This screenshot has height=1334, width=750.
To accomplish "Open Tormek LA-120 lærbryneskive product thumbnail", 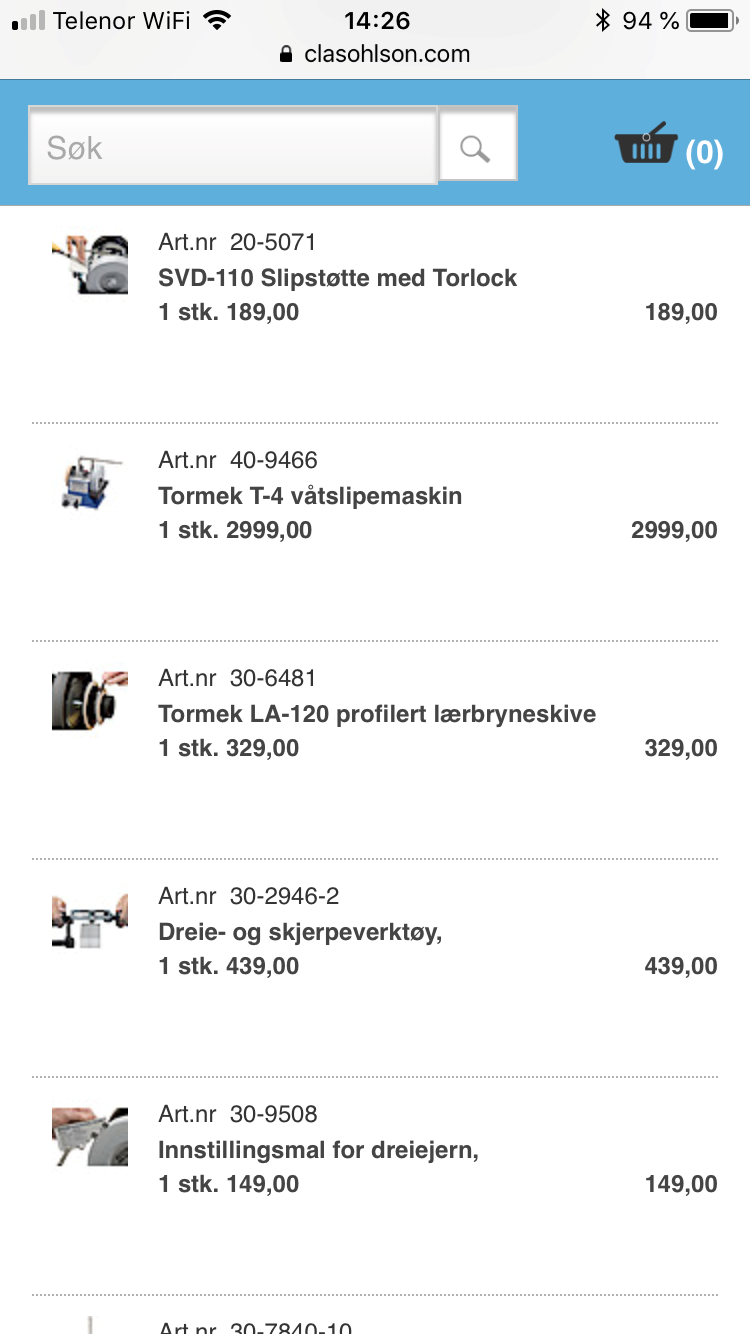I will [x=90, y=700].
